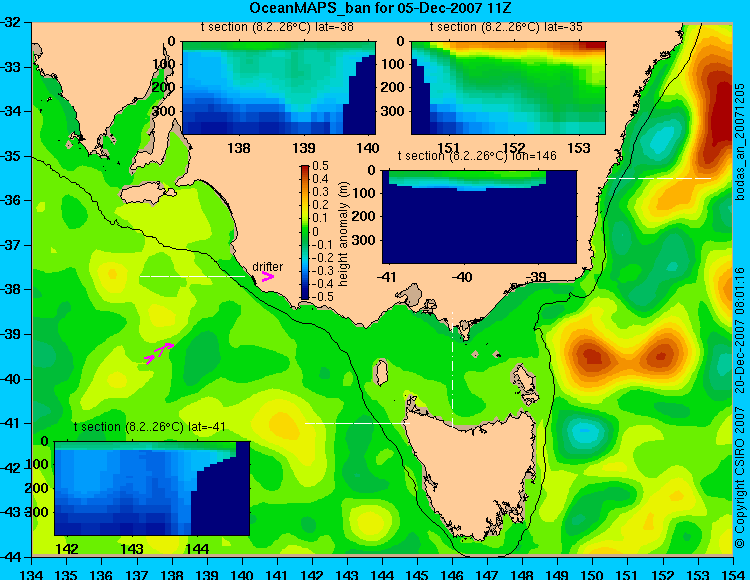Click the '152' tick on the lat=-35 inset
The image size is (750, 580).
tap(514, 148)
